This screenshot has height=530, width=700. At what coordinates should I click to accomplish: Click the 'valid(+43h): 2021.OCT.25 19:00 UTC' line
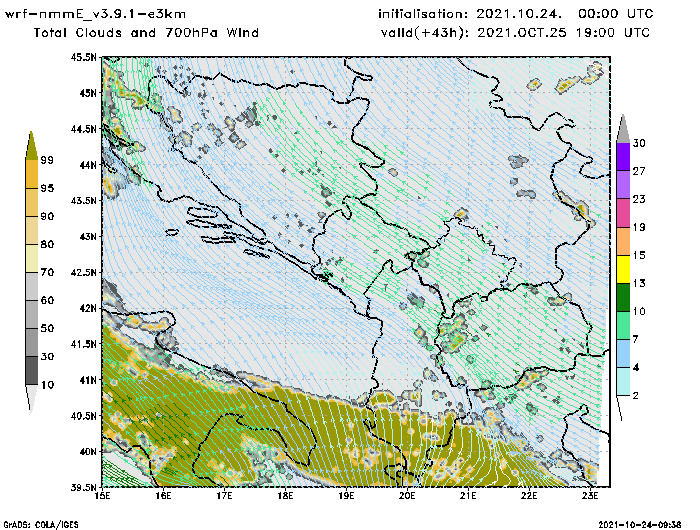[516, 33]
